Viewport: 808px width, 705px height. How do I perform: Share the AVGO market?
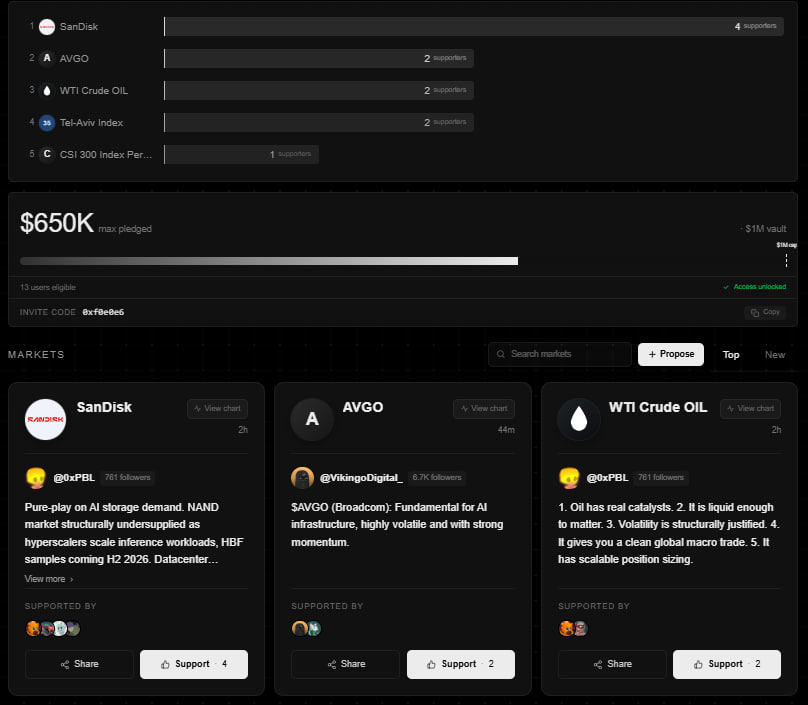pos(346,664)
